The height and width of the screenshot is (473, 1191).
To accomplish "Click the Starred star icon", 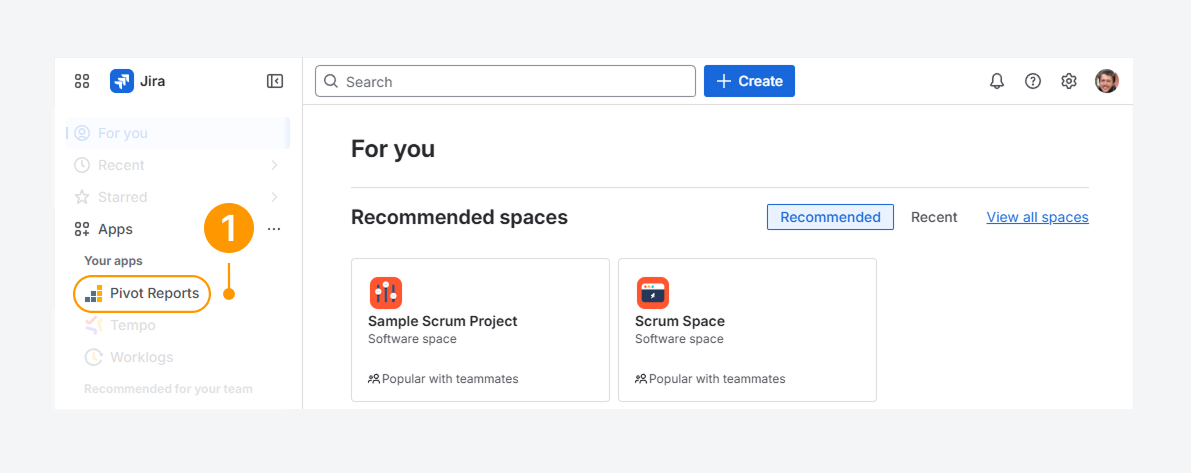I will 82,197.
